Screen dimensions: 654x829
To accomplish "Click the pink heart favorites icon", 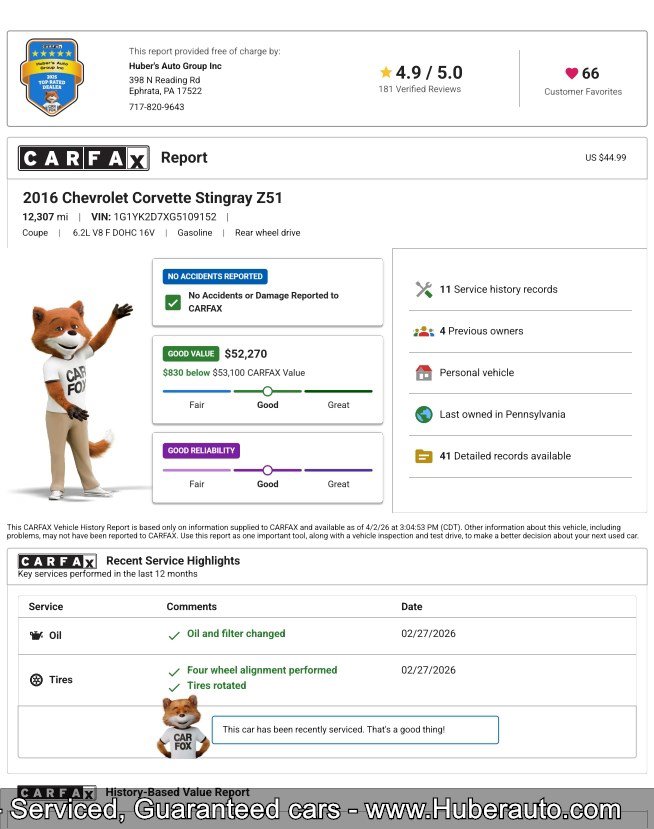I will tap(572, 73).
